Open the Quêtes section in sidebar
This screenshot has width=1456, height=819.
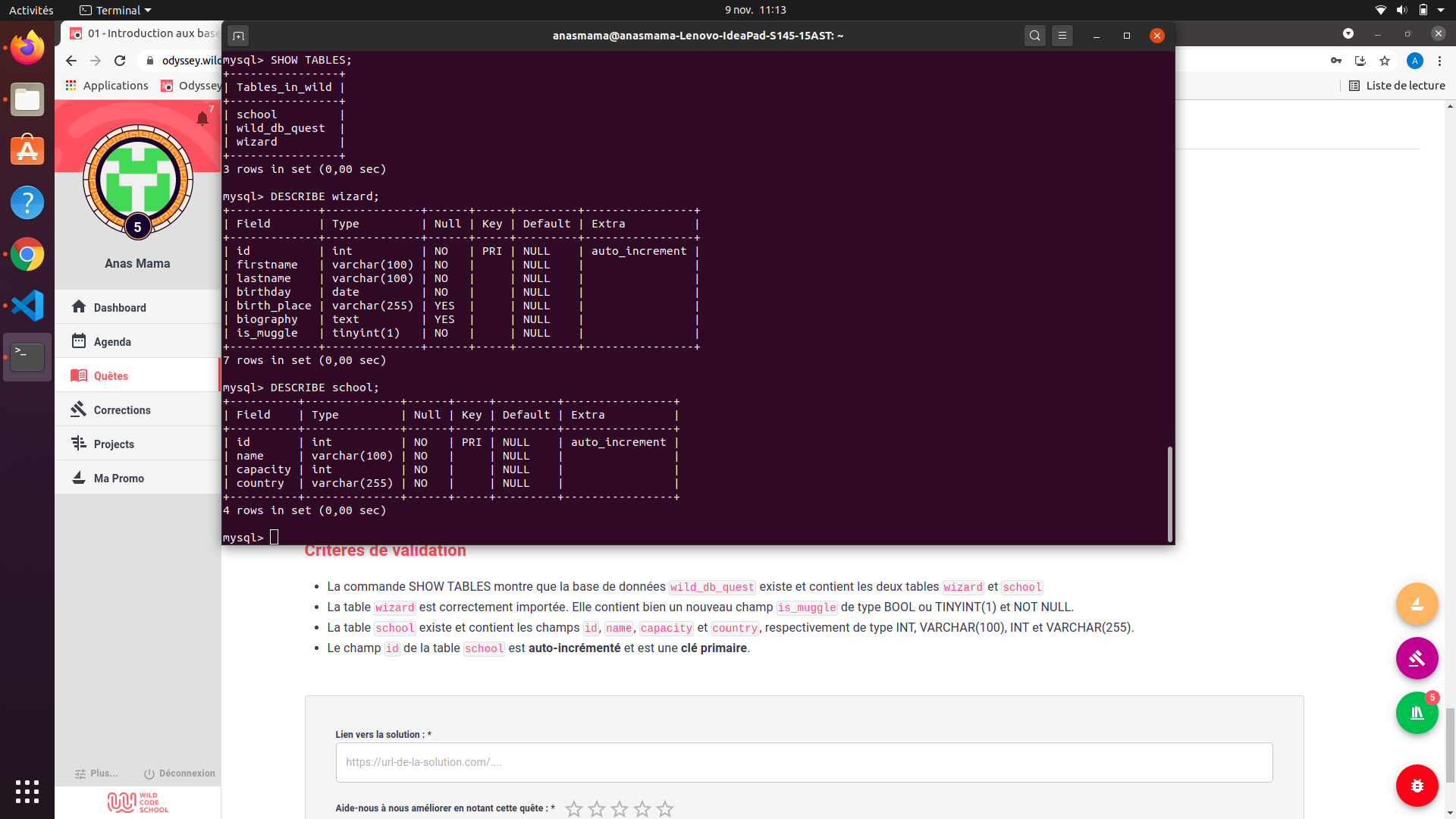111,375
